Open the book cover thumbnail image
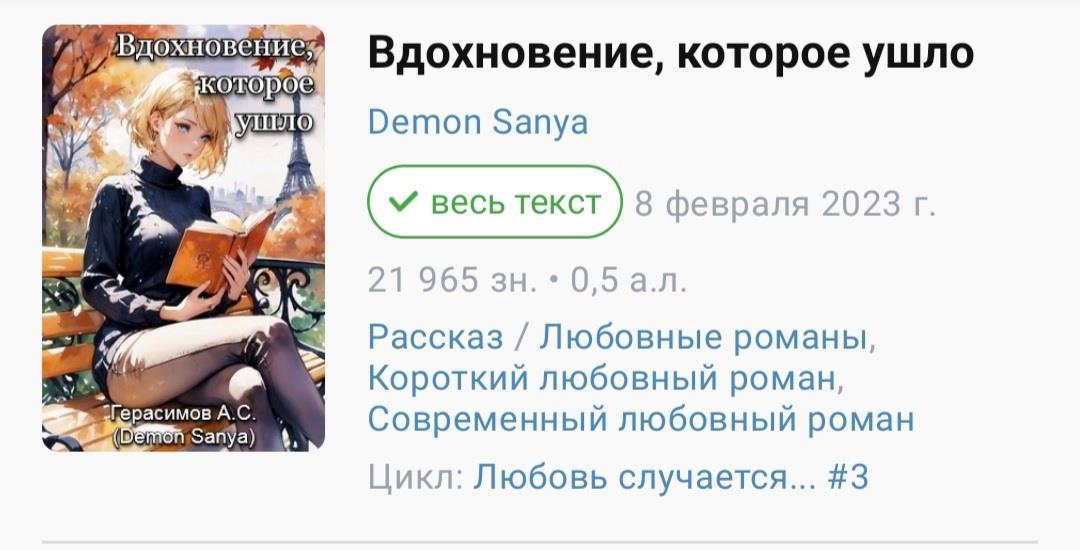 point(183,238)
